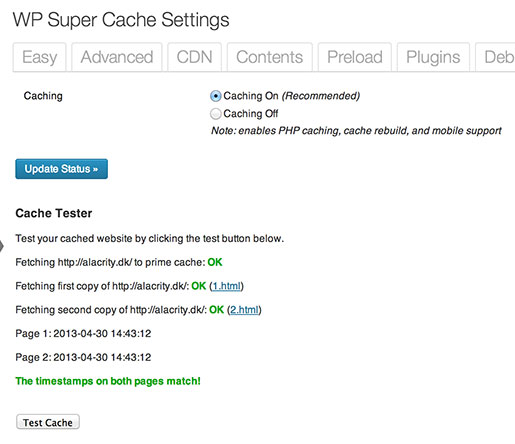Click the Test Cache button
Screen dimensions: 515x444
pyautogui.click(x=48, y=422)
